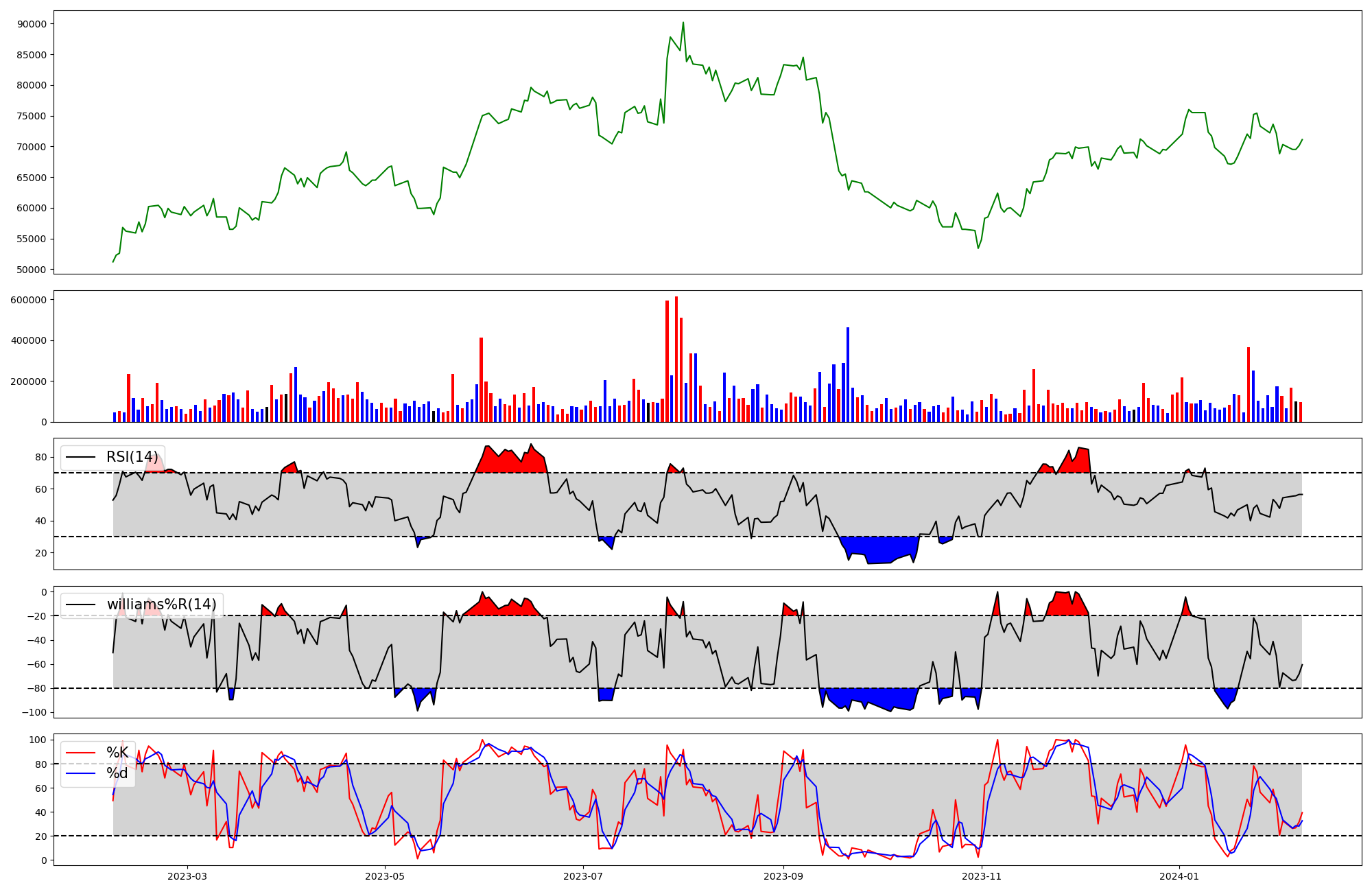The image size is (1372, 892).
Task: Click the 85000 price axis label
Action: (31, 55)
